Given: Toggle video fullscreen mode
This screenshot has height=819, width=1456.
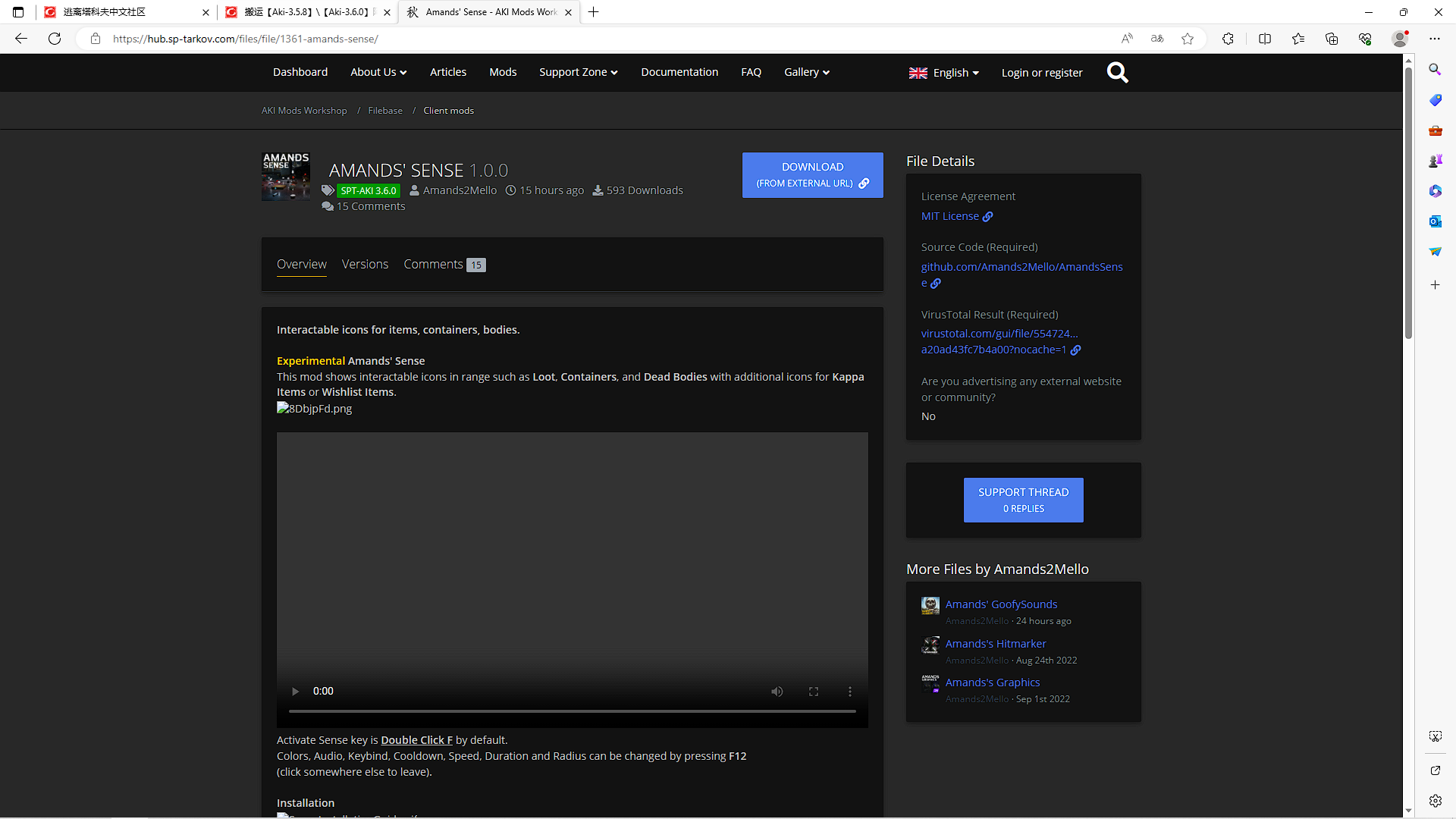Looking at the screenshot, I should 814,691.
